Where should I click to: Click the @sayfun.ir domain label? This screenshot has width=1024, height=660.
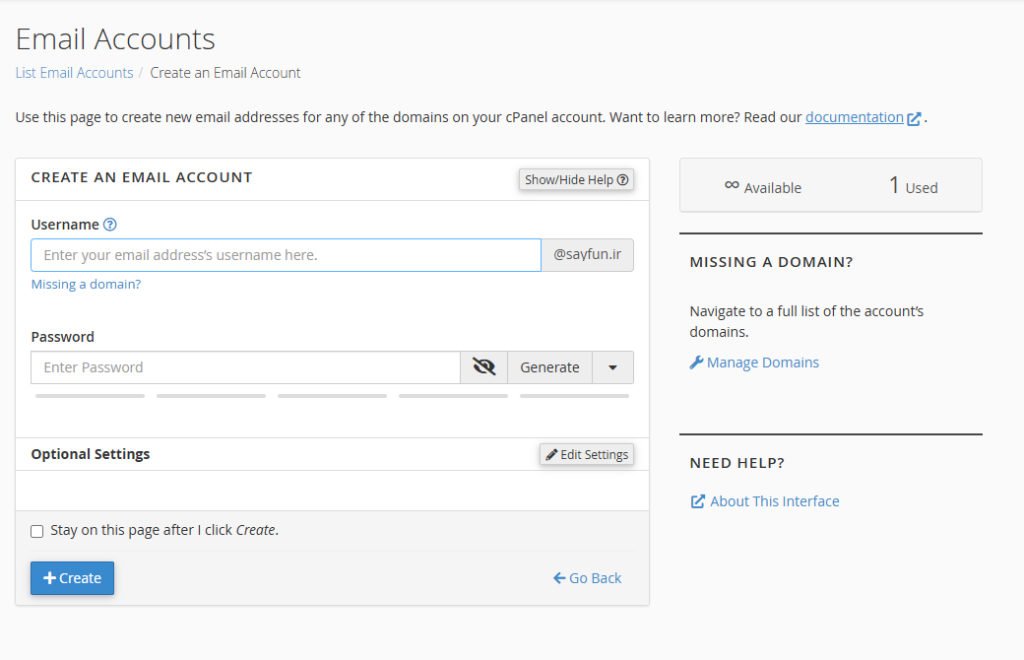[x=587, y=255]
